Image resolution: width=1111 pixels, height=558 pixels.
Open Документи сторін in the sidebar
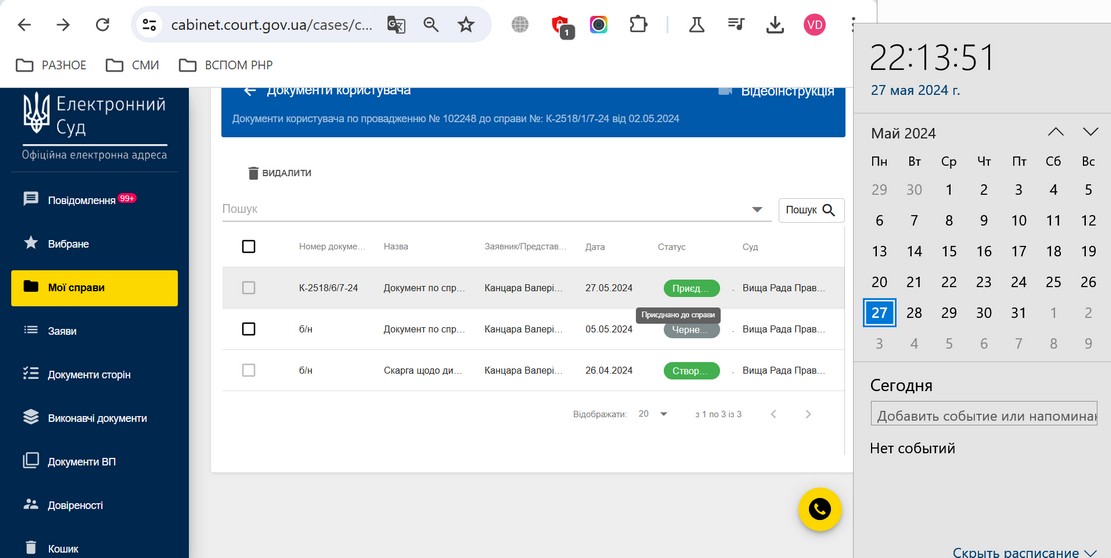tap(94, 375)
